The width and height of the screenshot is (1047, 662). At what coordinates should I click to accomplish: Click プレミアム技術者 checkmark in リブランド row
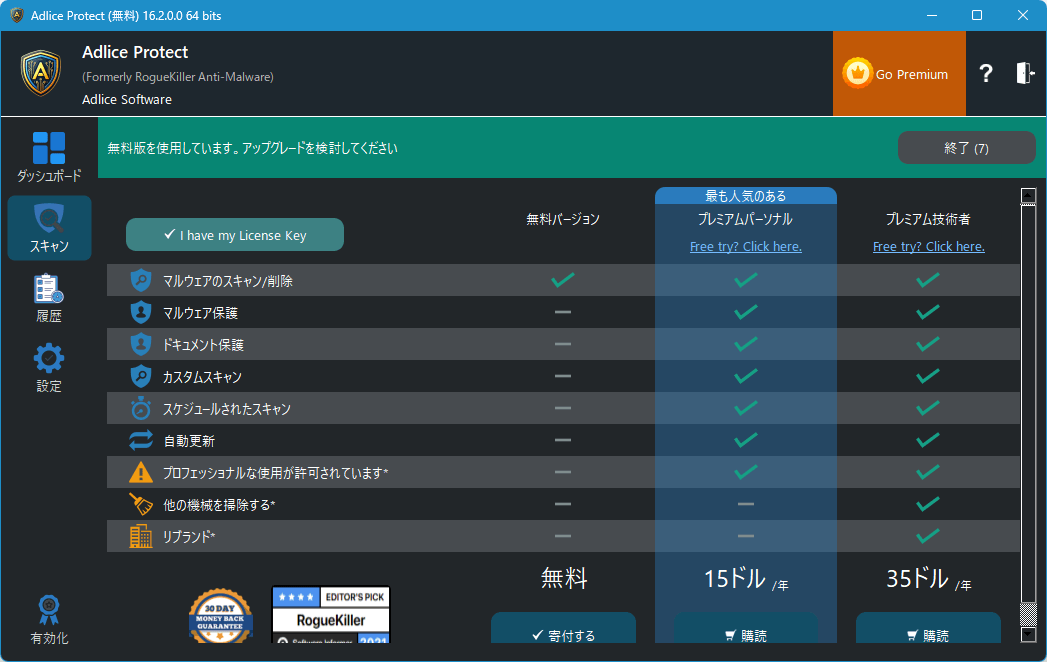(927, 536)
